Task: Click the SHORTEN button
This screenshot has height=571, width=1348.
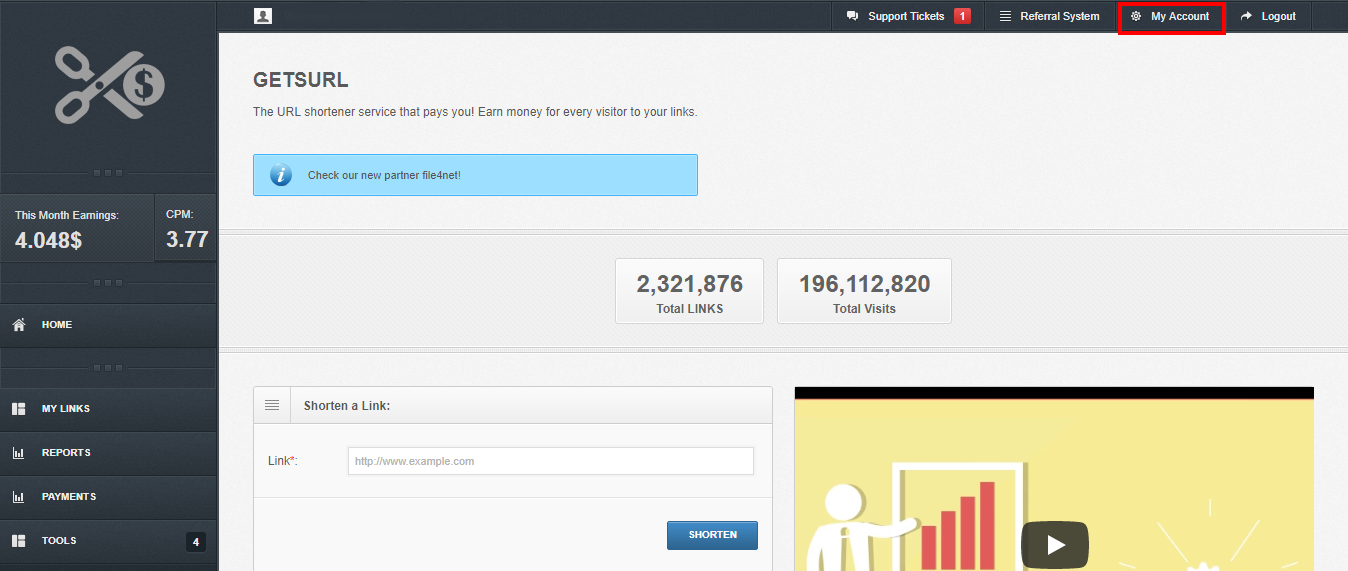Action: point(712,535)
